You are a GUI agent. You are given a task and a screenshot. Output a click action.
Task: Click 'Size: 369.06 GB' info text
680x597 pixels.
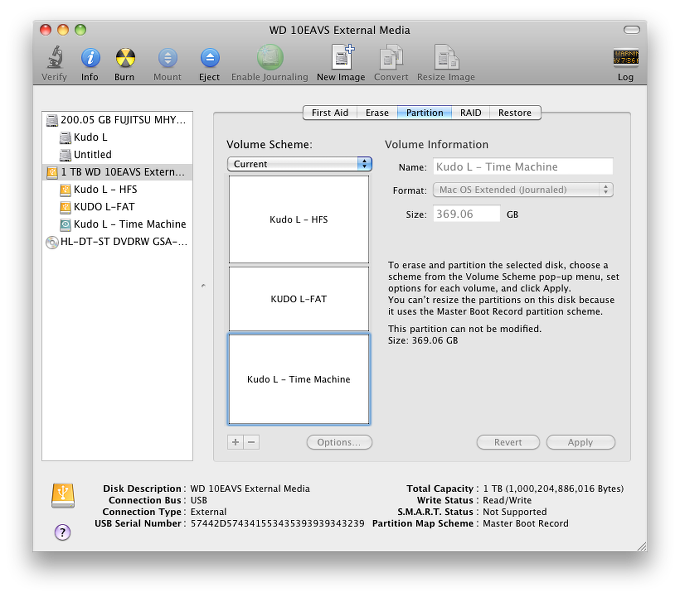(x=423, y=340)
